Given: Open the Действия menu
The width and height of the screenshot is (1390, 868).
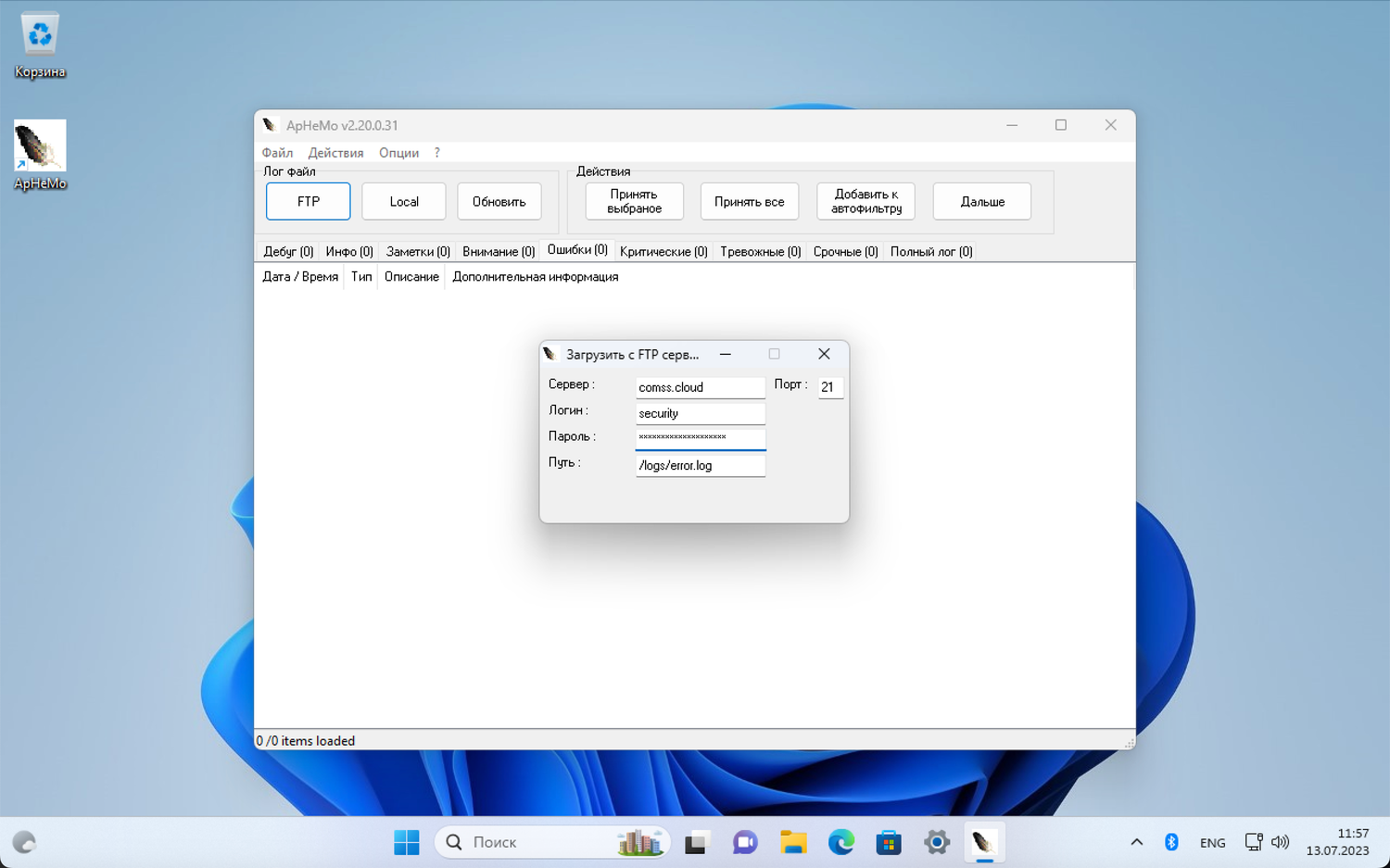Looking at the screenshot, I should tap(335, 153).
